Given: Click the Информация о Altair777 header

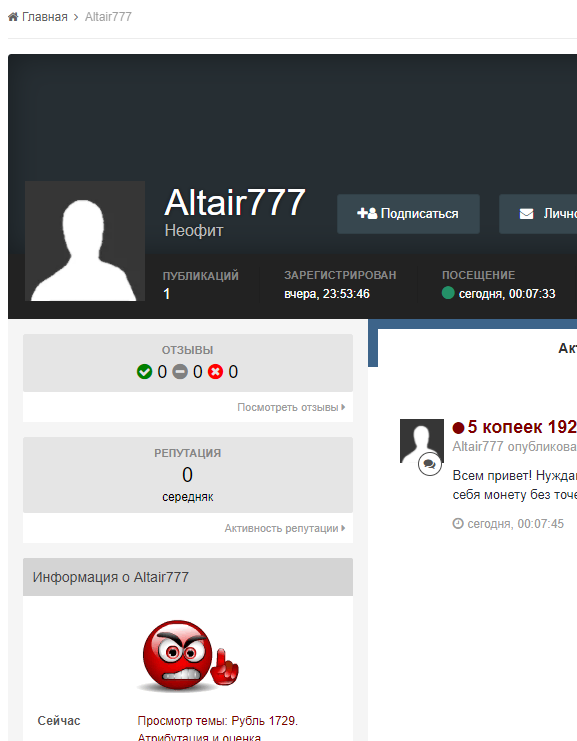Looking at the screenshot, I should tap(188, 577).
